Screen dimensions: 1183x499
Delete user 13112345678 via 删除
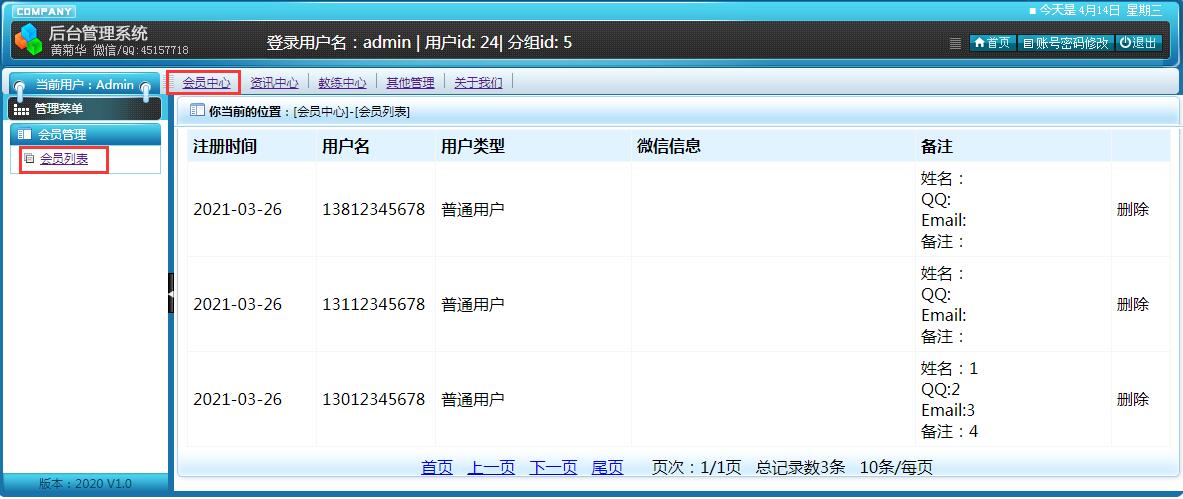[1132, 304]
